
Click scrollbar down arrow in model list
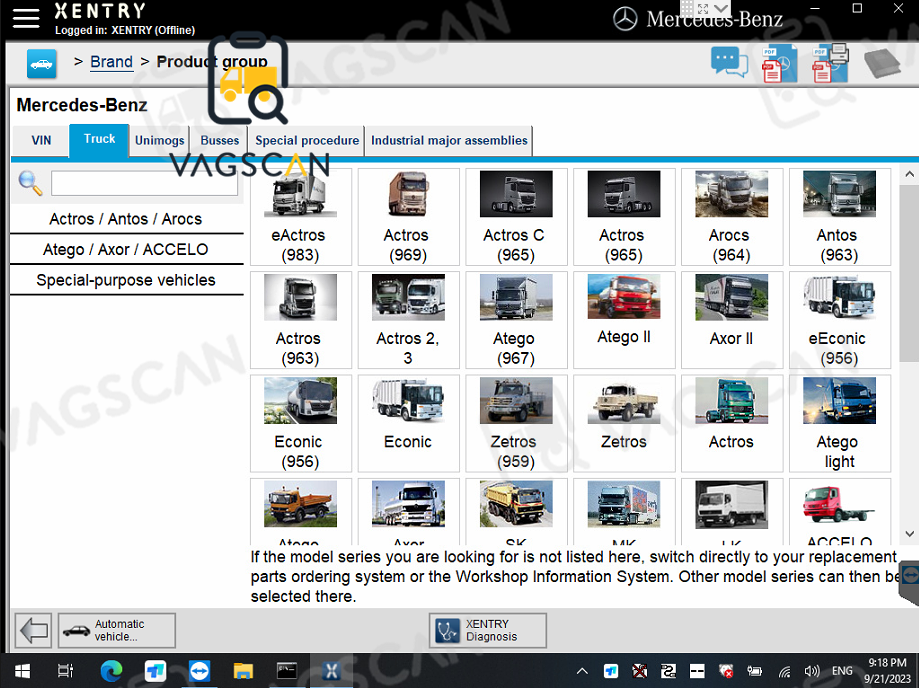[x=909, y=534]
